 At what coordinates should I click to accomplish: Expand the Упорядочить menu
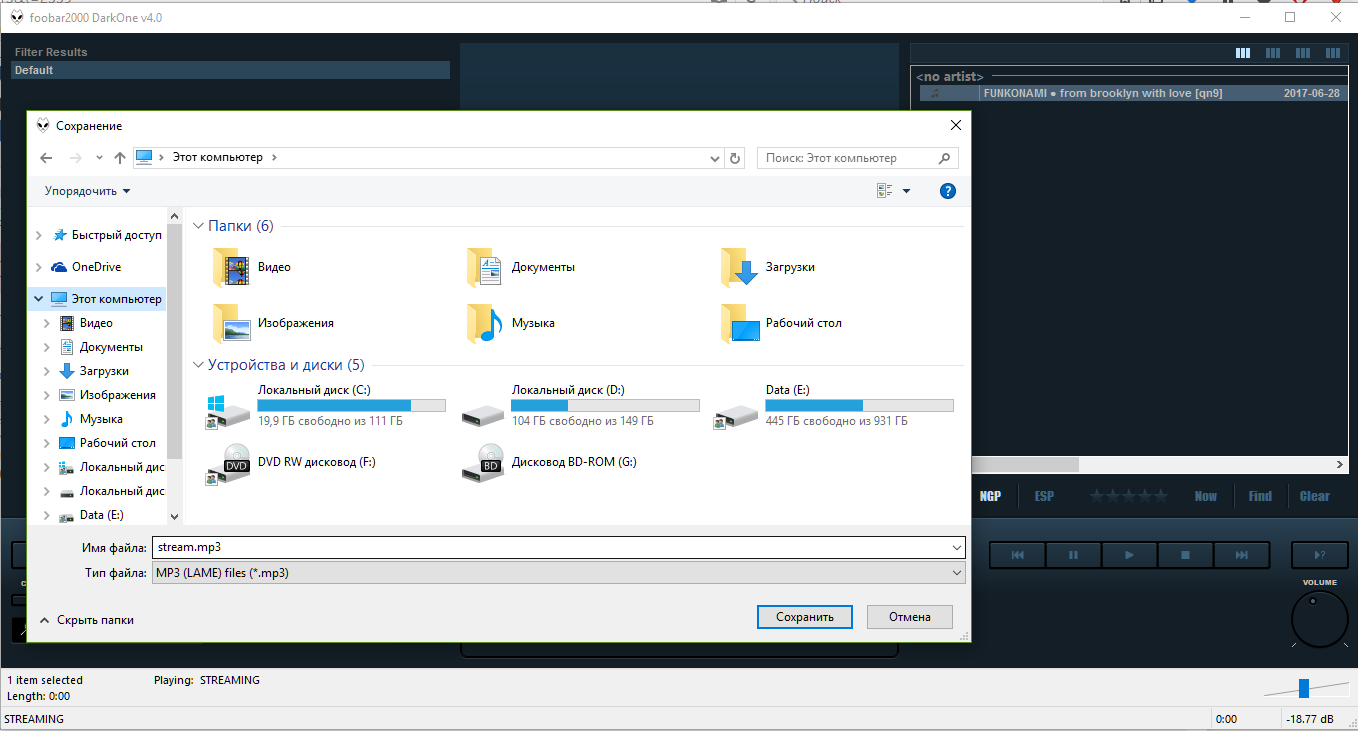87,191
